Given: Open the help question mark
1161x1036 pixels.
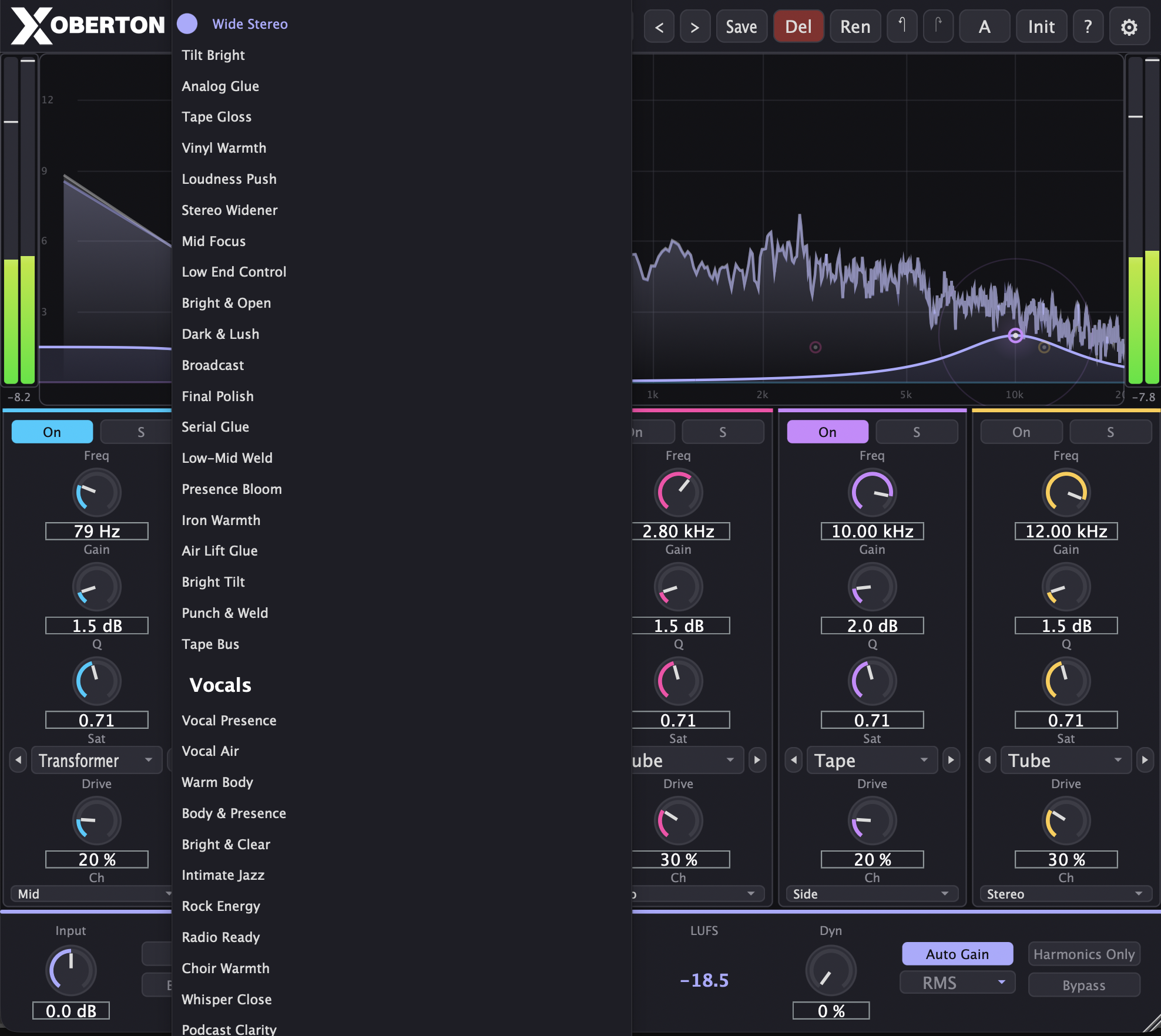Looking at the screenshot, I should coord(1088,26).
